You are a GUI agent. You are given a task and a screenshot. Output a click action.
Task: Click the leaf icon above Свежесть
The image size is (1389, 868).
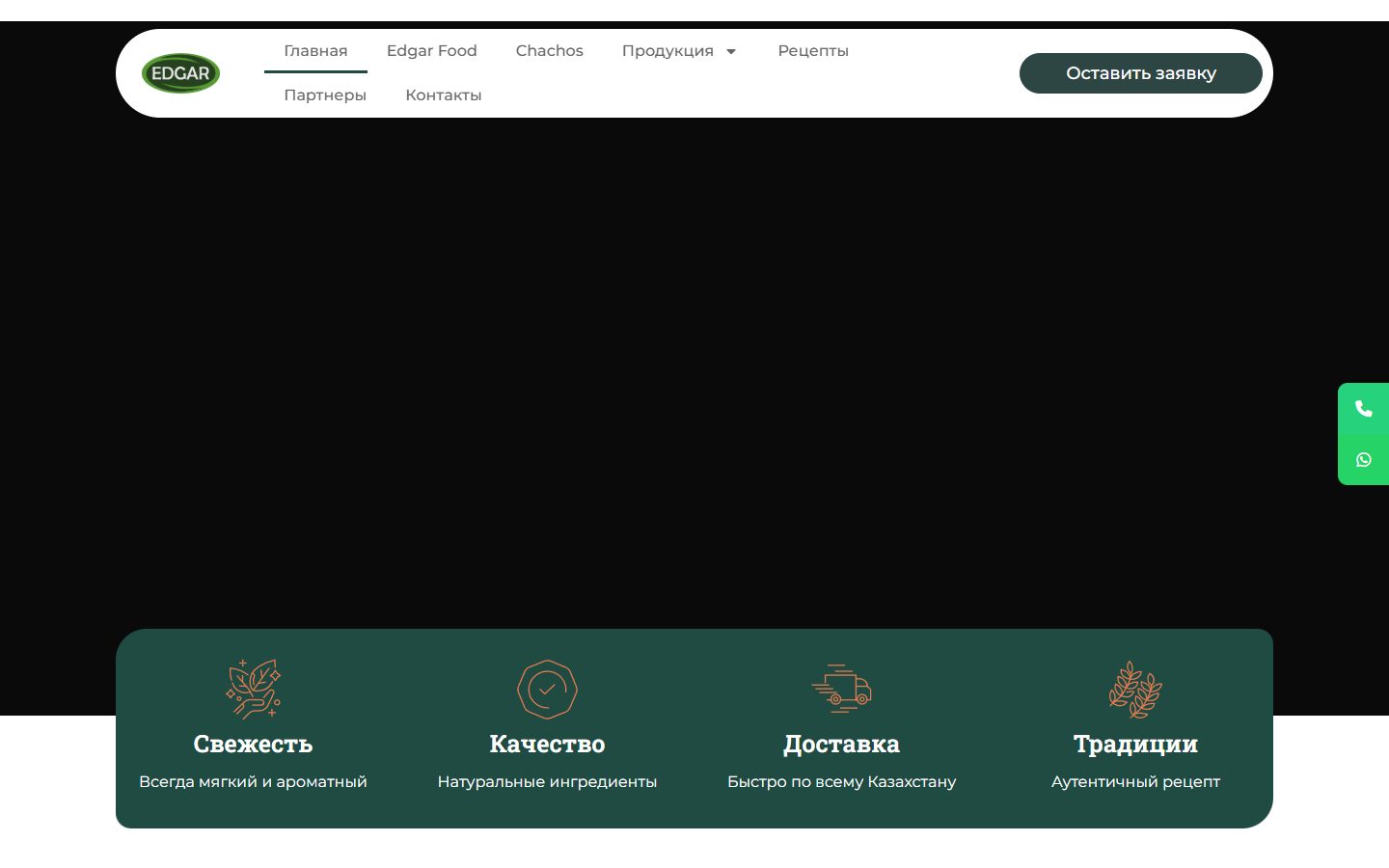[253, 689]
